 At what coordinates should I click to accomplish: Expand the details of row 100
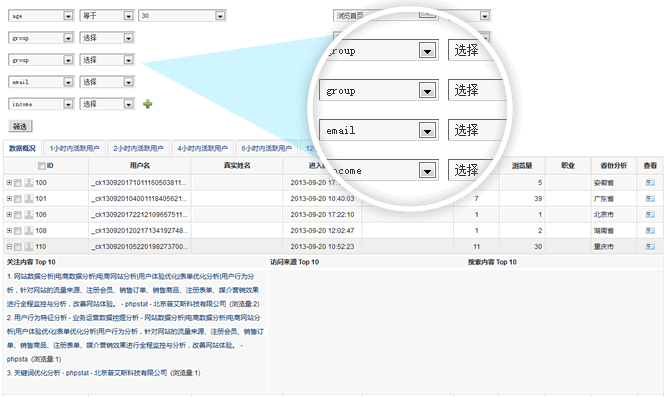[x=9, y=183]
